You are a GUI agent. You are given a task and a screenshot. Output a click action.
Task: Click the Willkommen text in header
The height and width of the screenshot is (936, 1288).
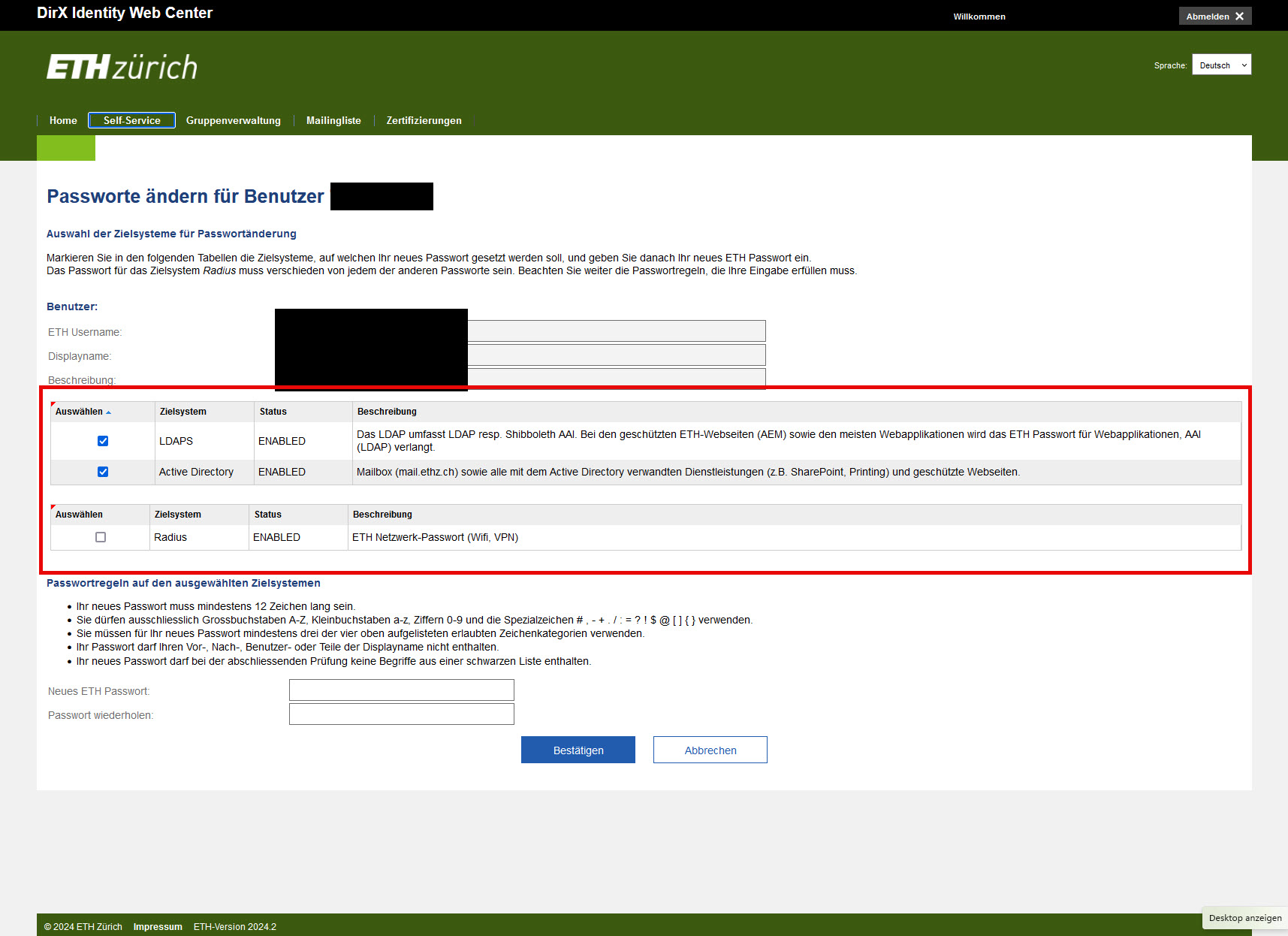point(979,17)
